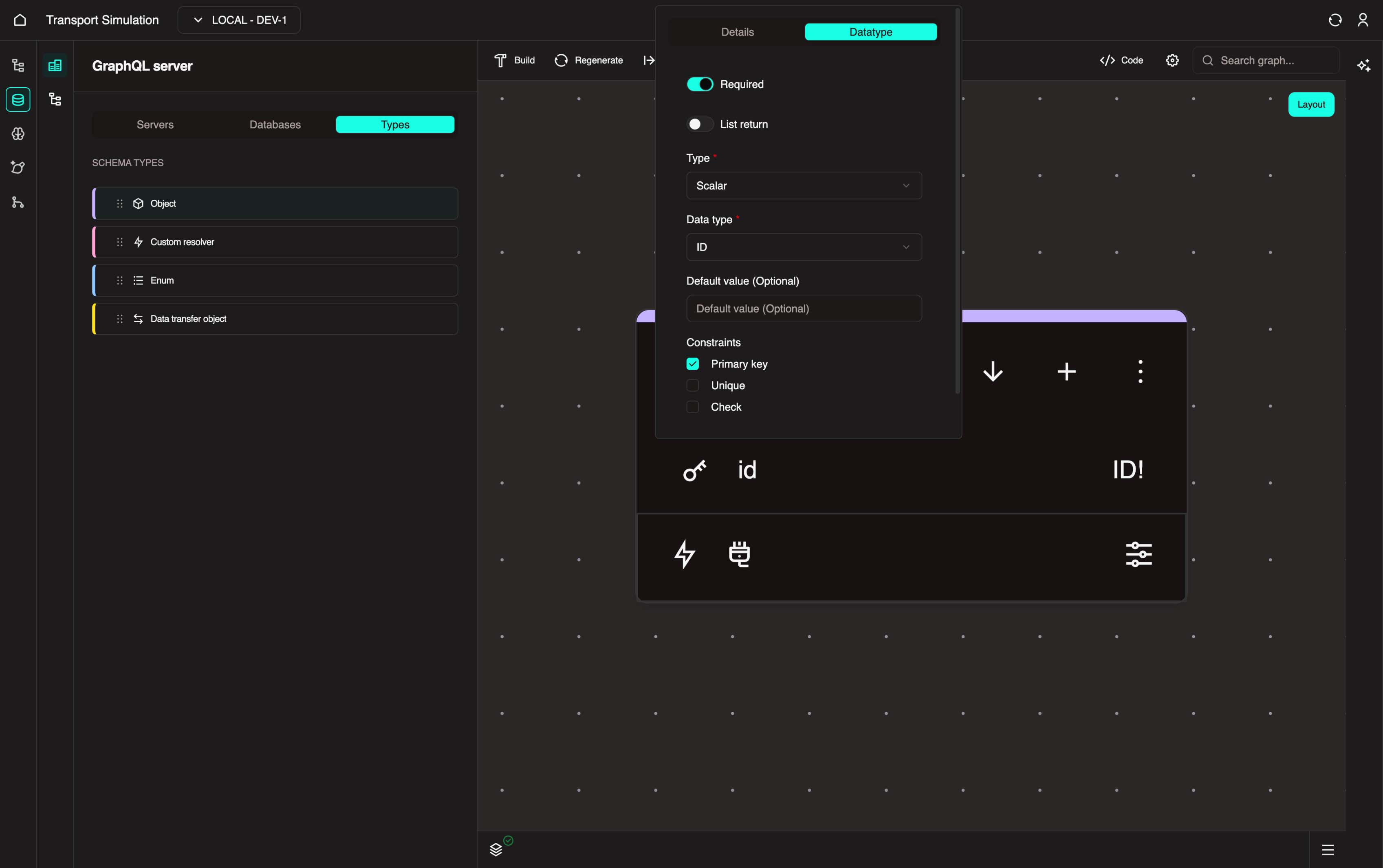Click the Transport Simulation project title
Screen dimensions: 1383x868
point(102,20)
